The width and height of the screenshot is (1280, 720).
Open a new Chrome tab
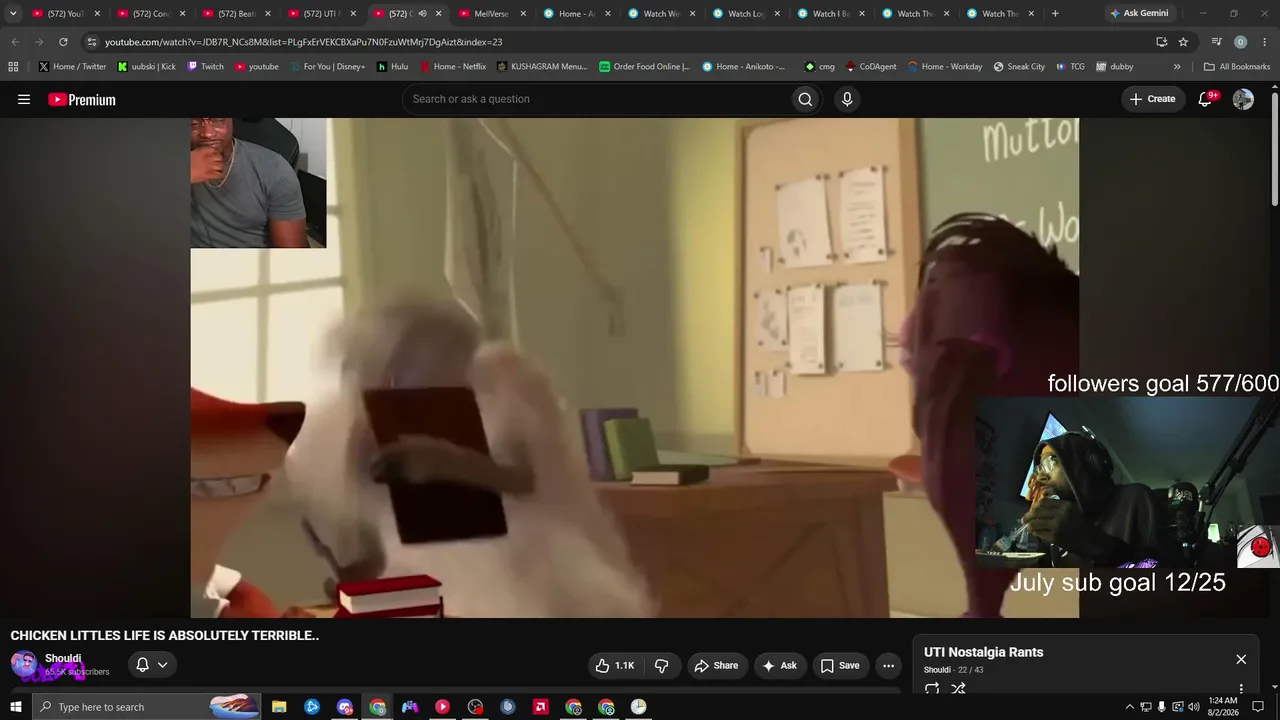(1055, 13)
